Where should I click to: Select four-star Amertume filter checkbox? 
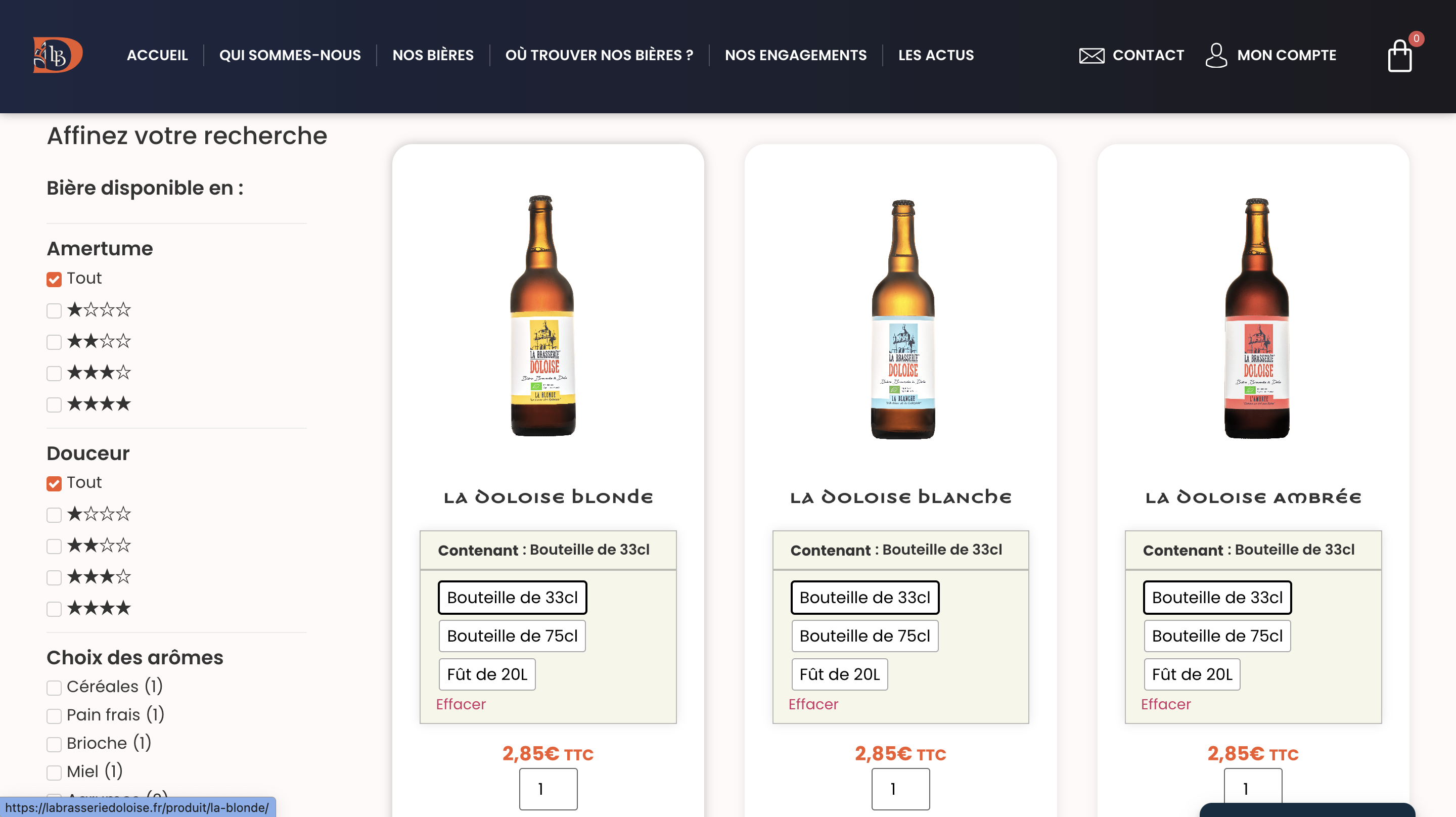click(x=54, y=405)
